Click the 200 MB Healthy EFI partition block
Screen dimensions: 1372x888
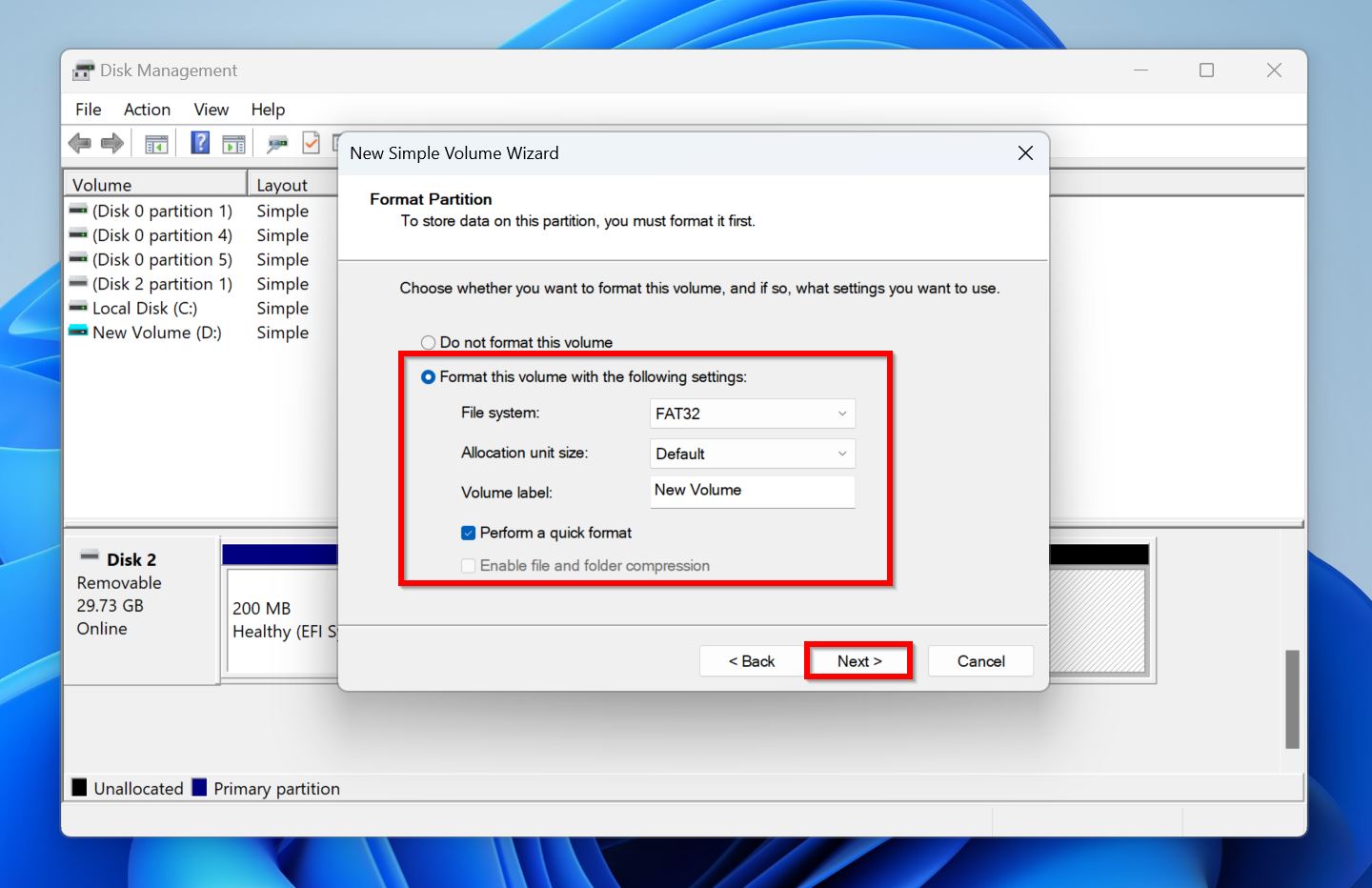point(283,620)
